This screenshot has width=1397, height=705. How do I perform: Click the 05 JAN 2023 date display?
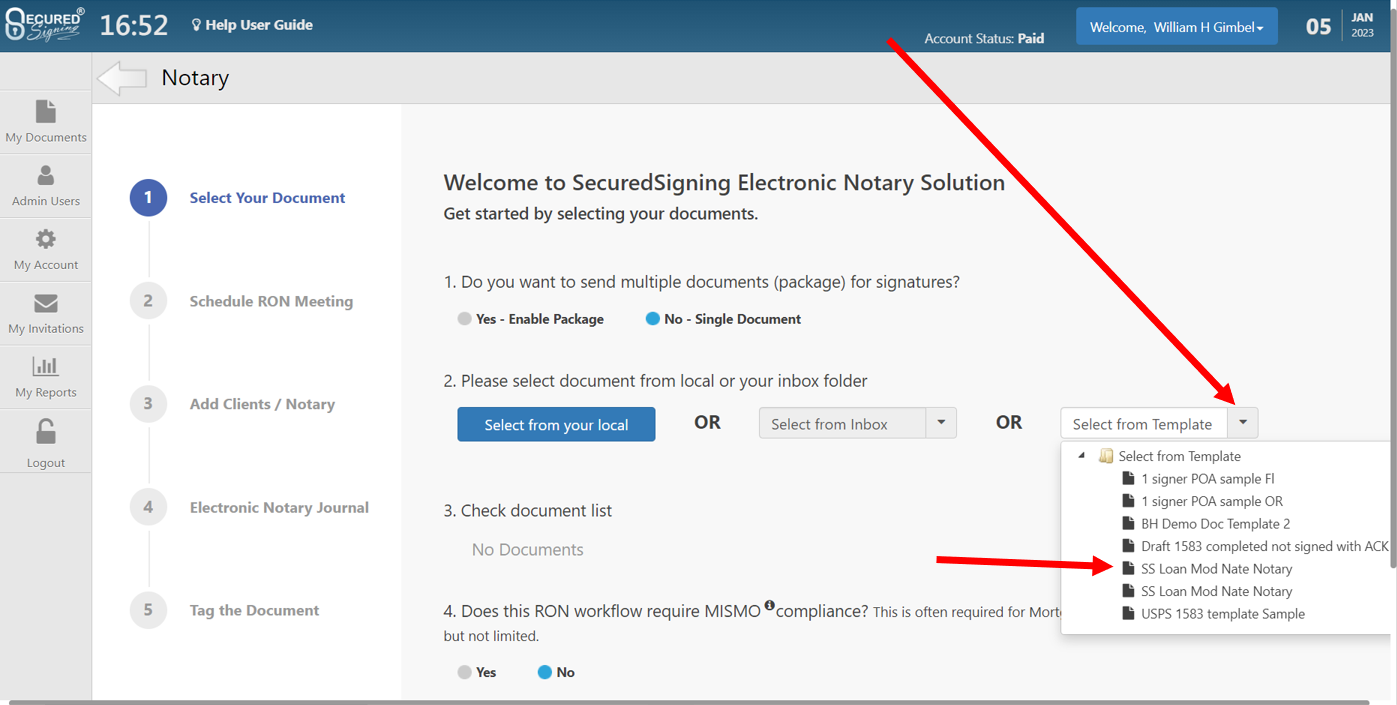coord(1340,26)
